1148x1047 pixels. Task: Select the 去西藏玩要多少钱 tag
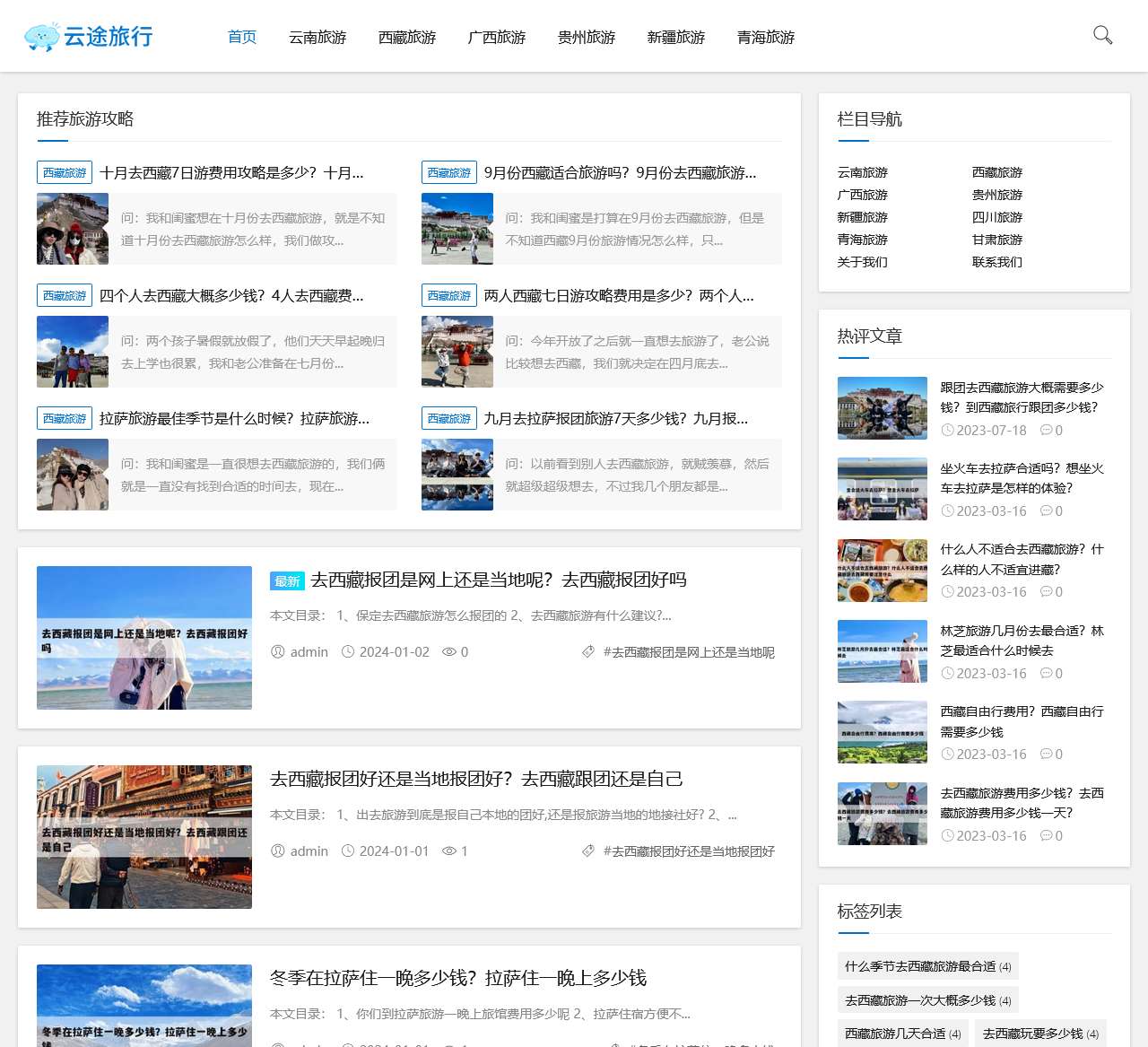(x=1040, y=1034)
